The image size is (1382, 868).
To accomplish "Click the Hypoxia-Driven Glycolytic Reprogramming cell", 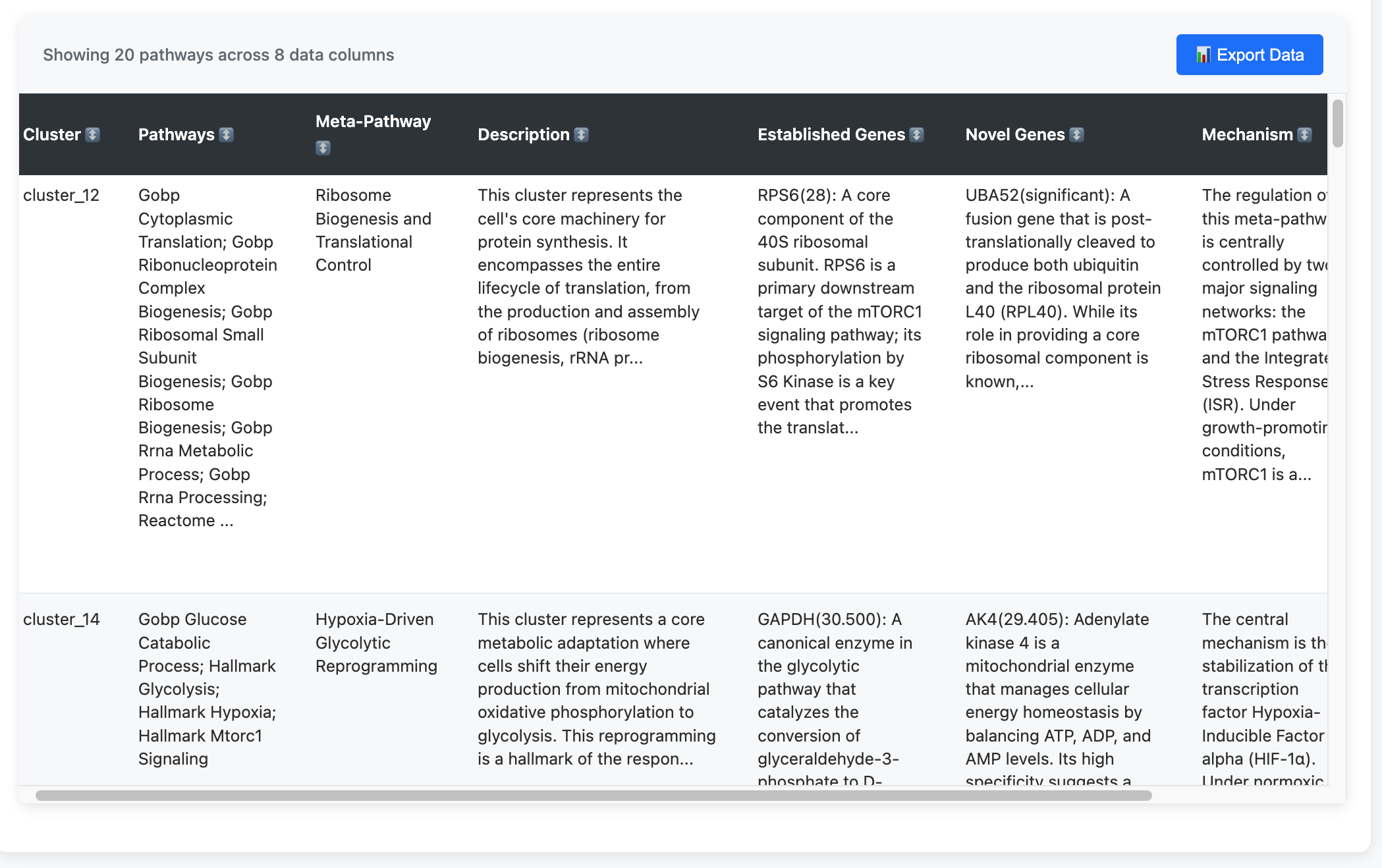I will tap(374, 643).
